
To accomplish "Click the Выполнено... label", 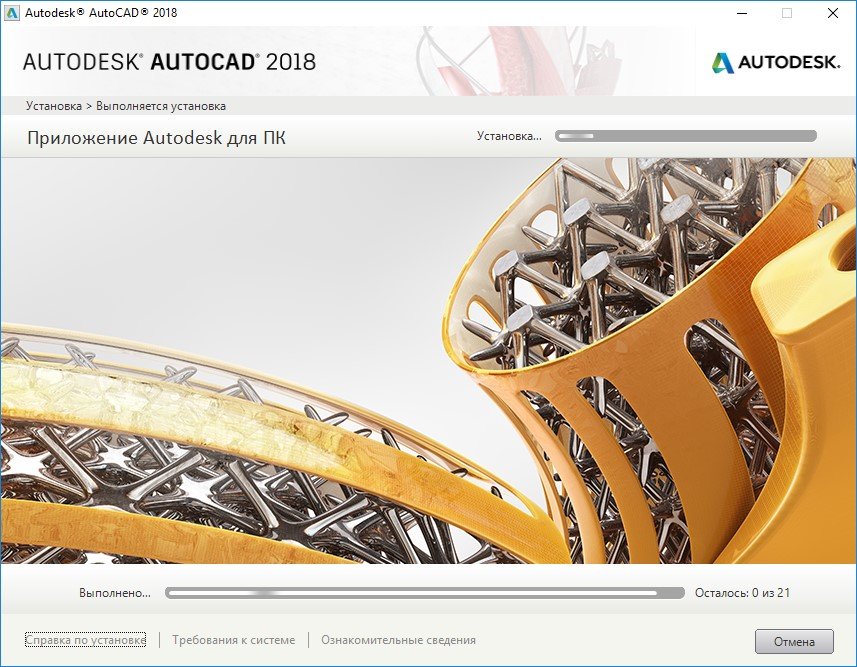I will [x=115, y=593].
